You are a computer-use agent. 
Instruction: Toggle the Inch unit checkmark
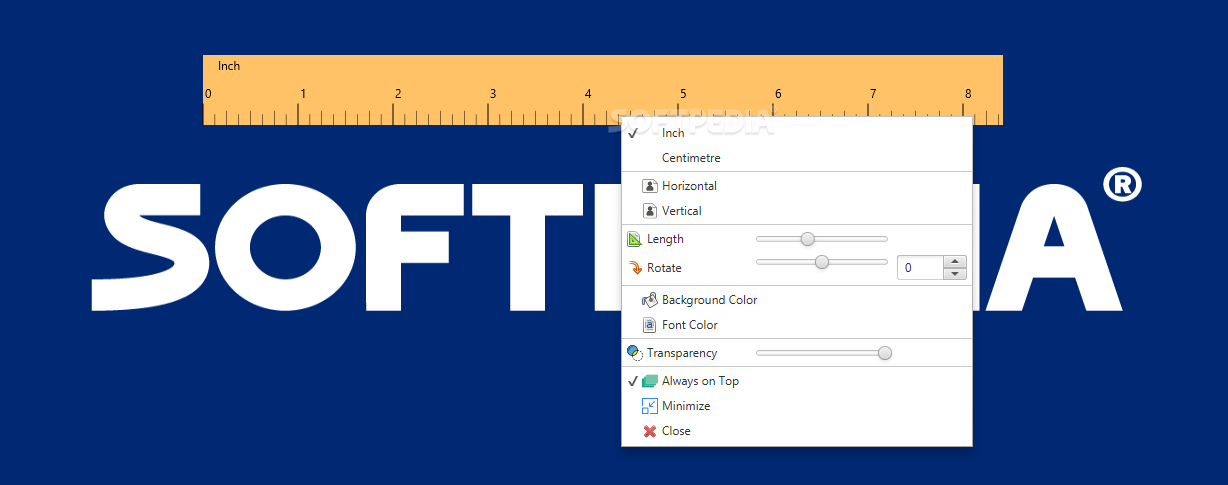633,133
